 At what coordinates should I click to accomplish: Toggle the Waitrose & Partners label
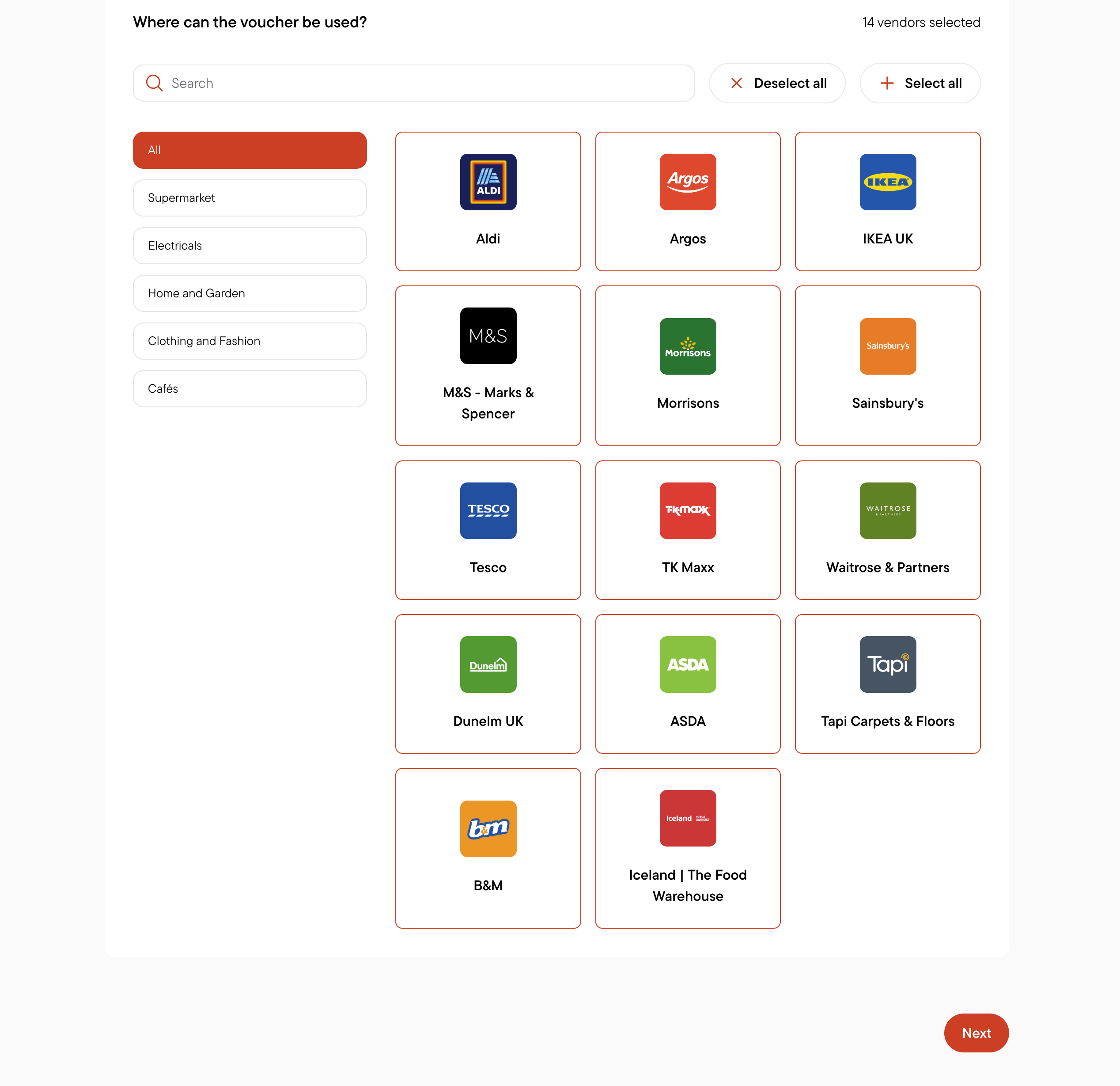pos(887,568)
